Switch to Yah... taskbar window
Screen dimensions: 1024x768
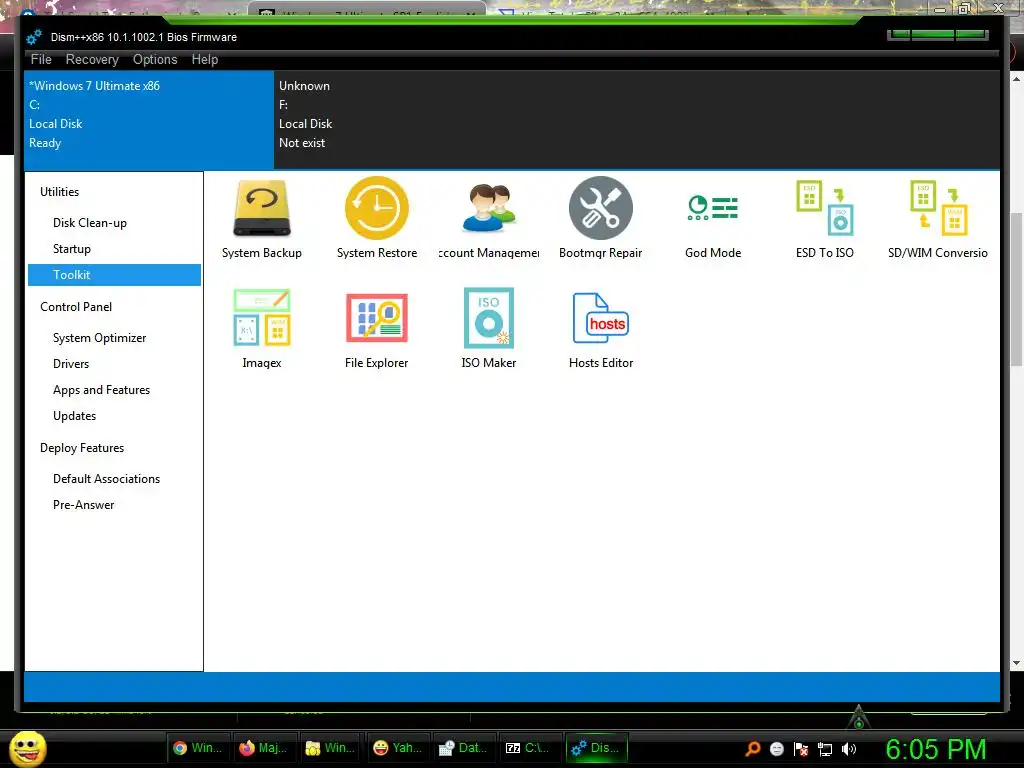398,748
